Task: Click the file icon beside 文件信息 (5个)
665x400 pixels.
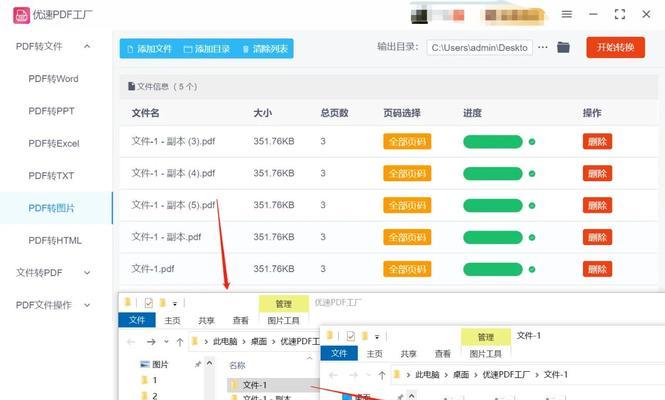Action: [131, 86]
